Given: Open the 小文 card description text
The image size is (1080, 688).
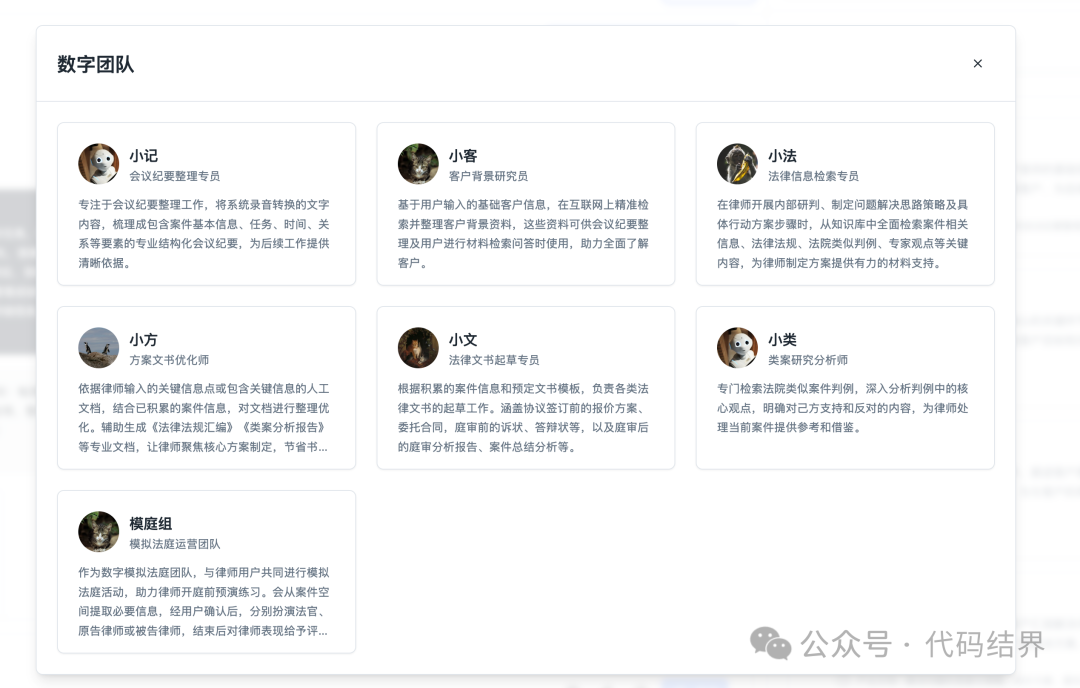Looking at the screenshot, I should (523, 418).
